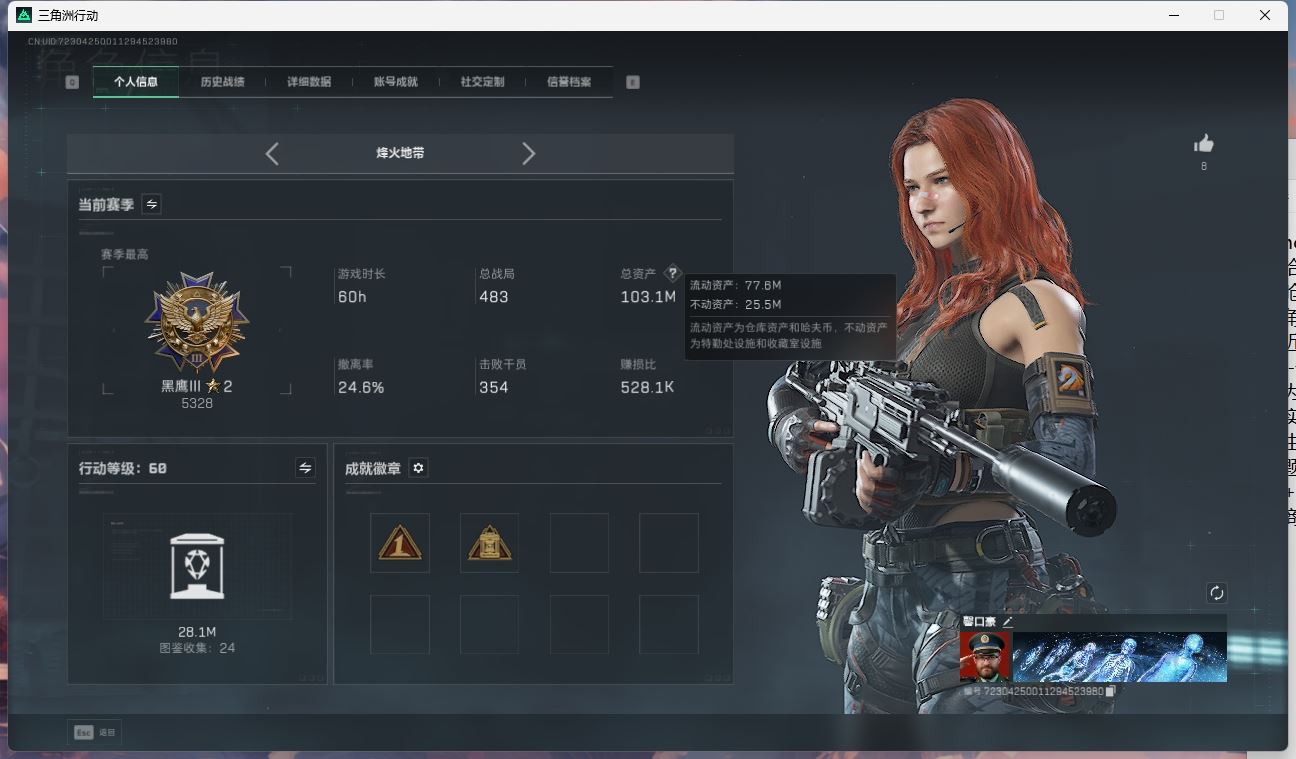This screenshot has width=1296, height=759.
Task: Click the player avatar portrait thumbnail
Action: point(984,657)
